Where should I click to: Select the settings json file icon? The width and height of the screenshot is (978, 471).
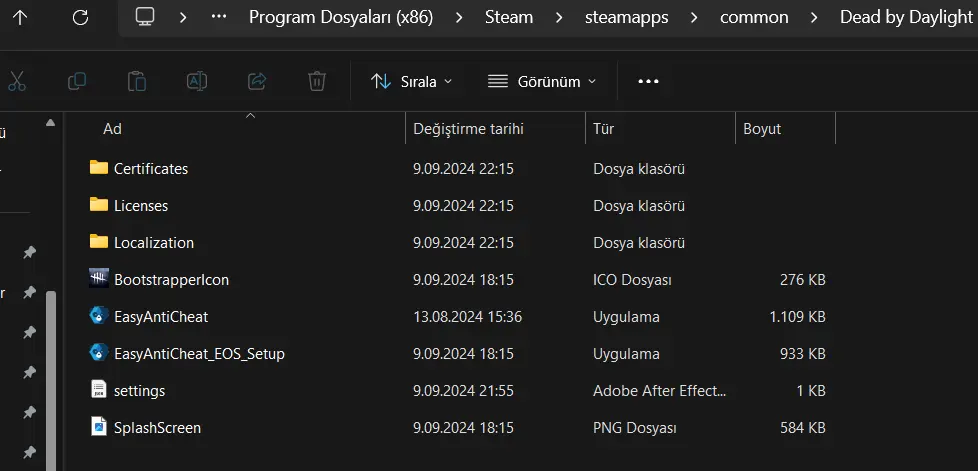[99, 390]
